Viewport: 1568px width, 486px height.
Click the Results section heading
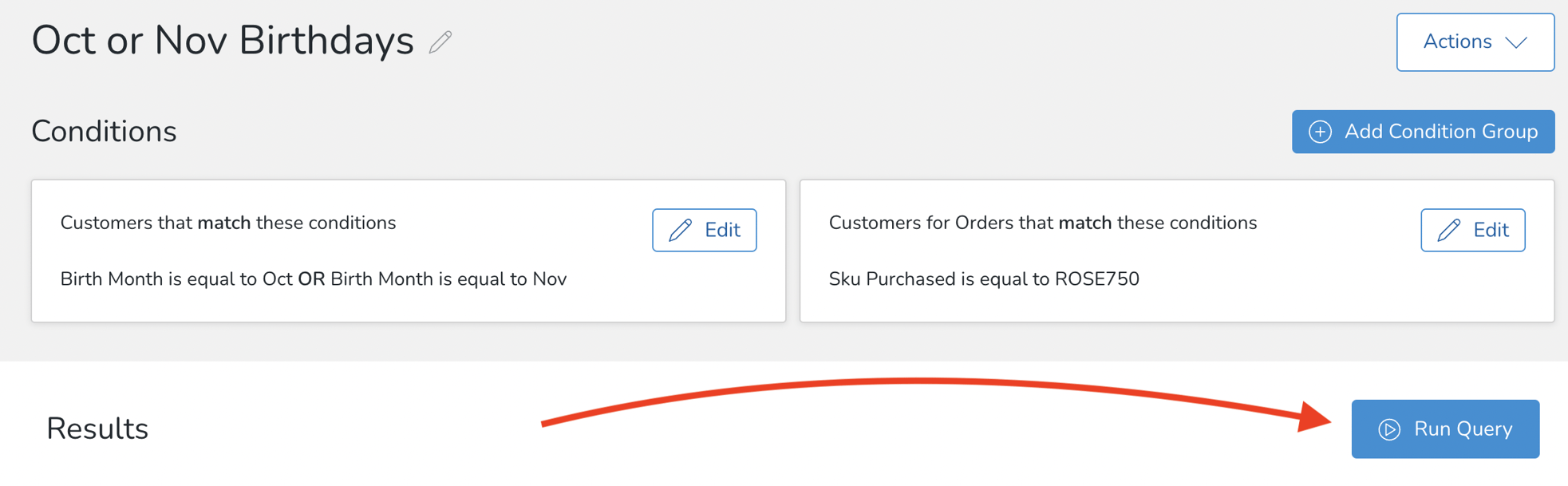pos(97,429)
